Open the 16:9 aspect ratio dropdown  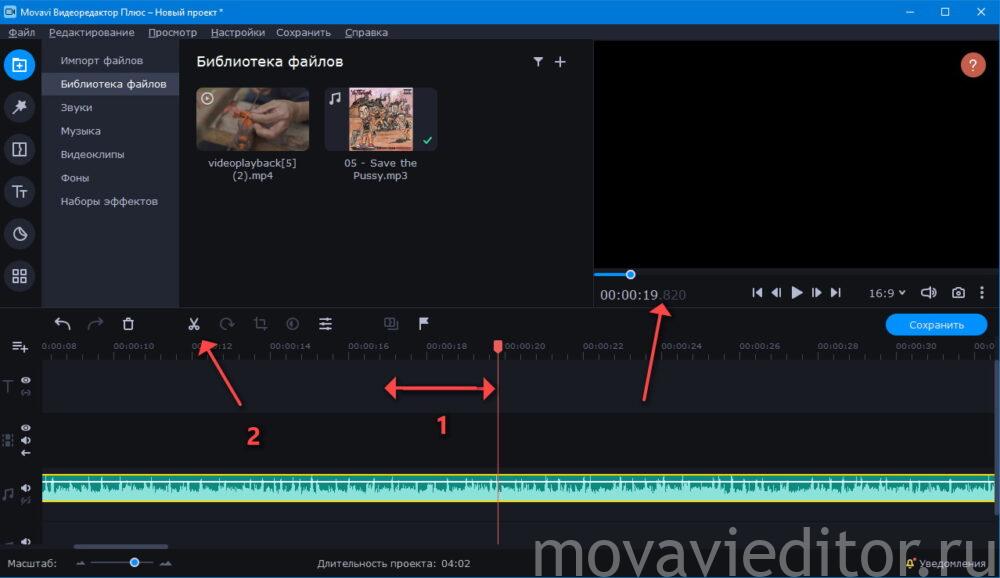(886, 293)
